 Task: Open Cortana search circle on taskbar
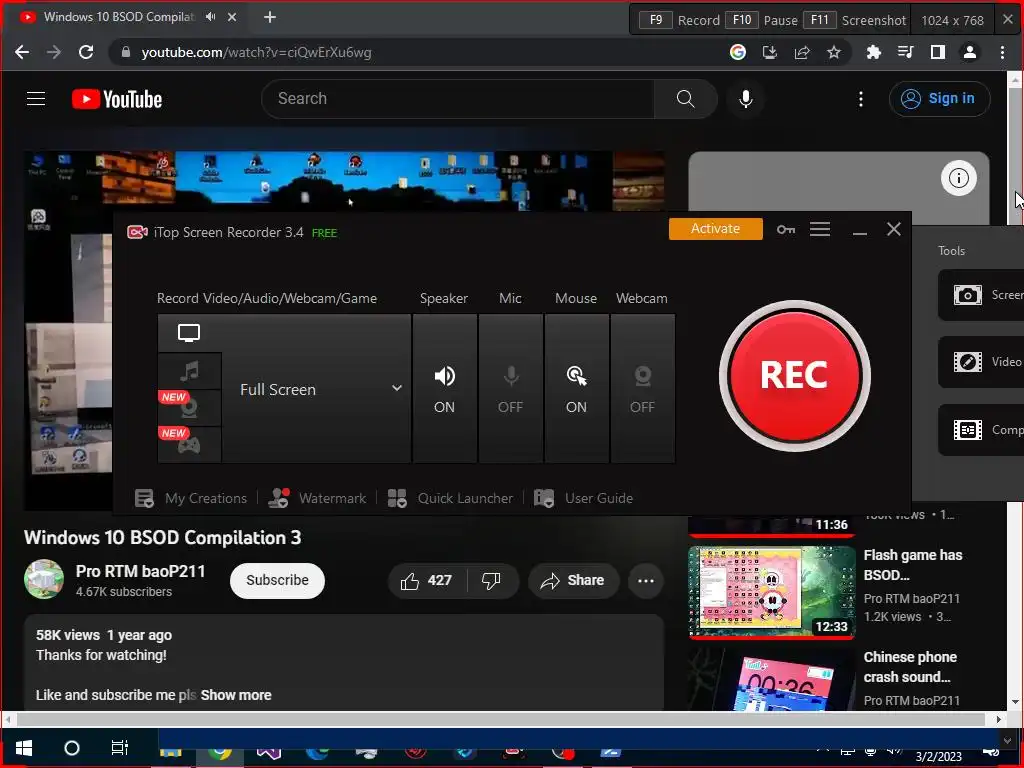click(x=72, y=748)
